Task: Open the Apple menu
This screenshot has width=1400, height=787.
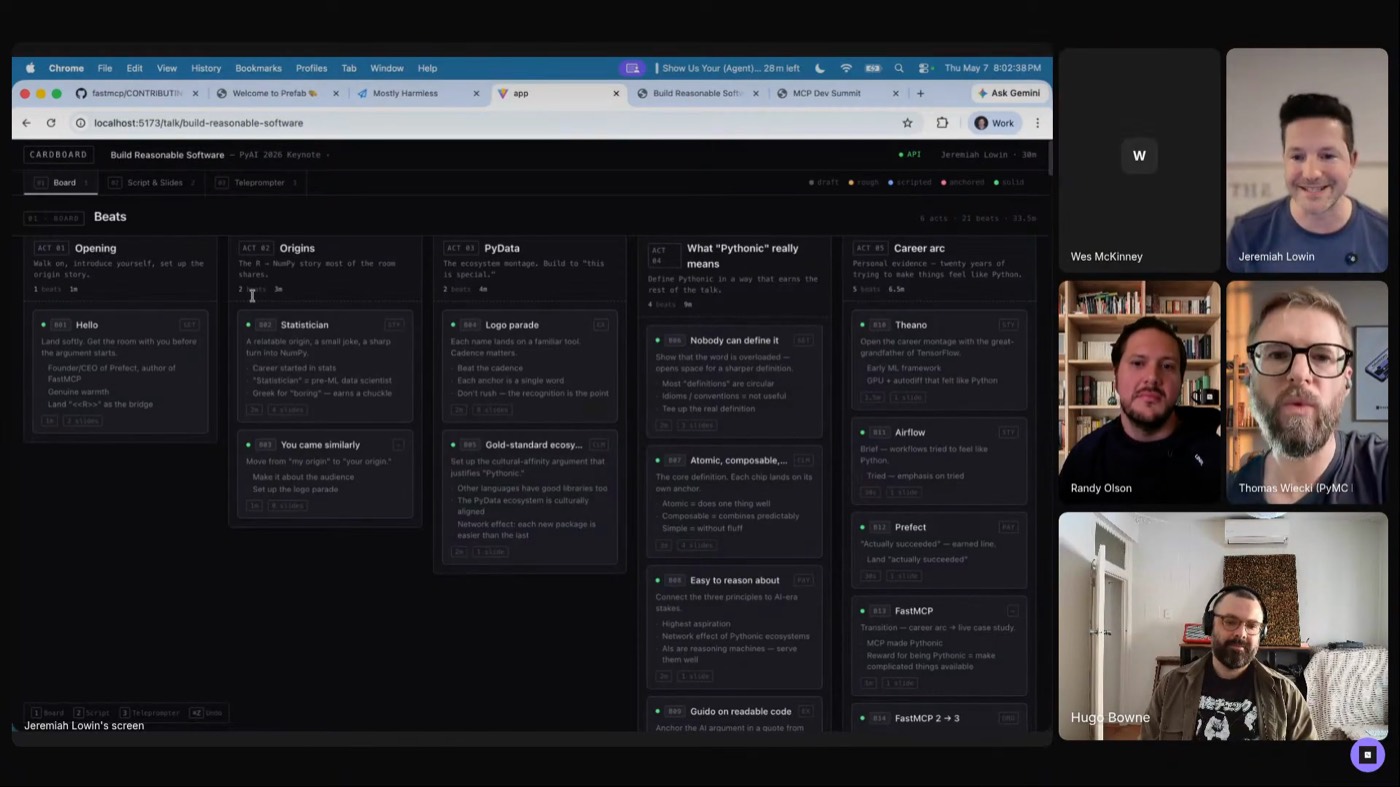Action: (x=30, y=68)
